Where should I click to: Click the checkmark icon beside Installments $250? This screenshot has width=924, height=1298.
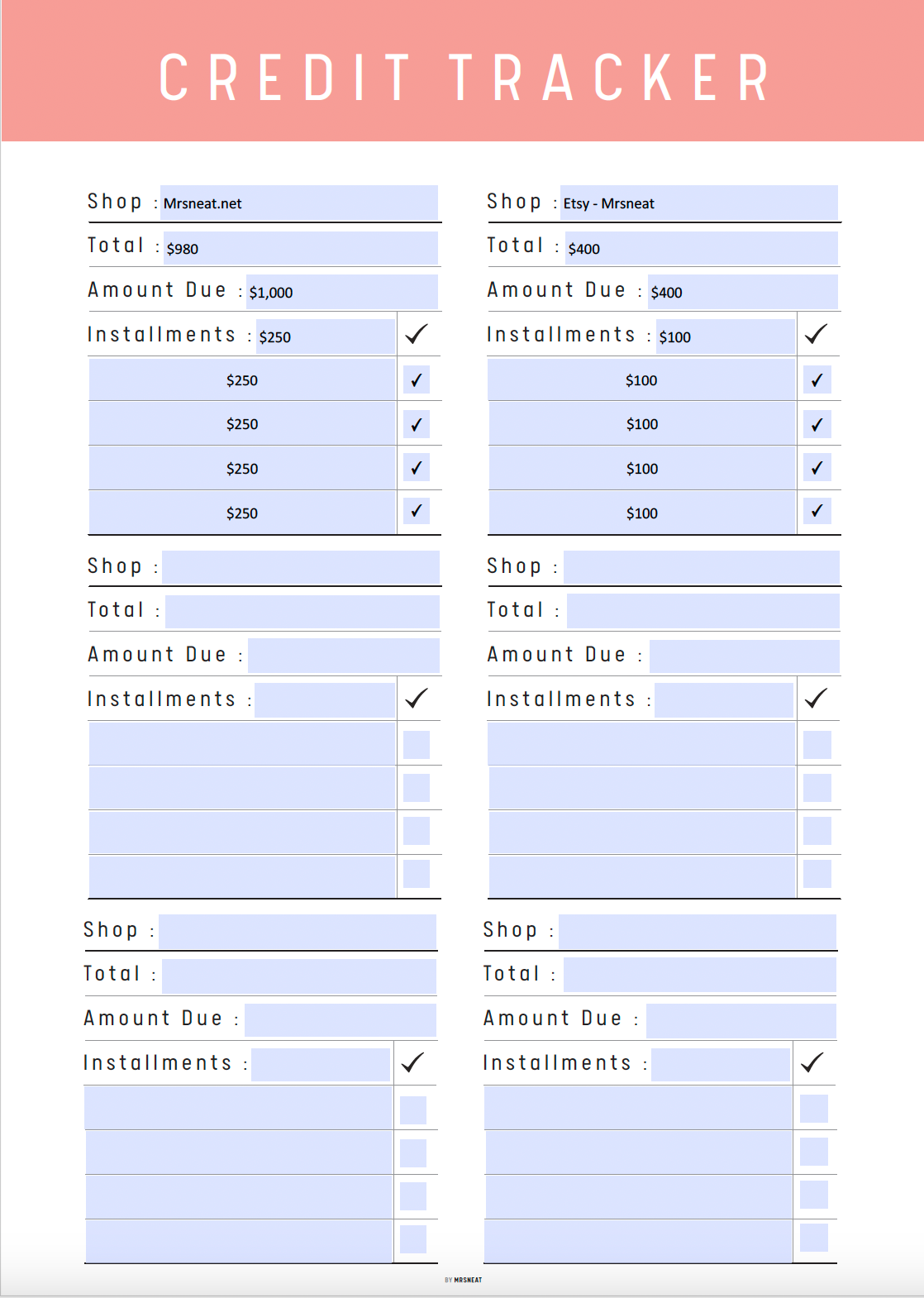[417, 334]
